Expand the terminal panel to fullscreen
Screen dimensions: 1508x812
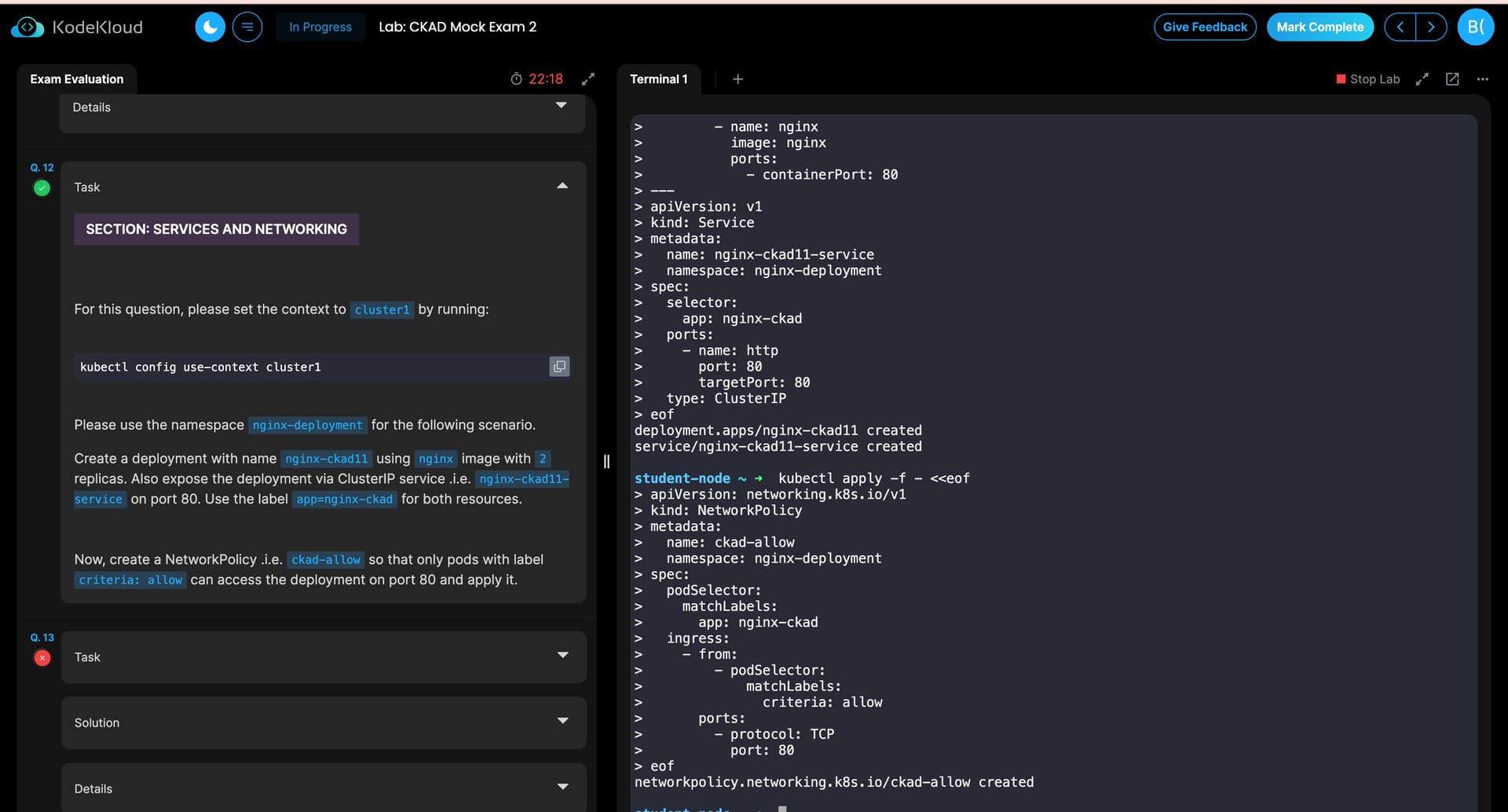1422,79
